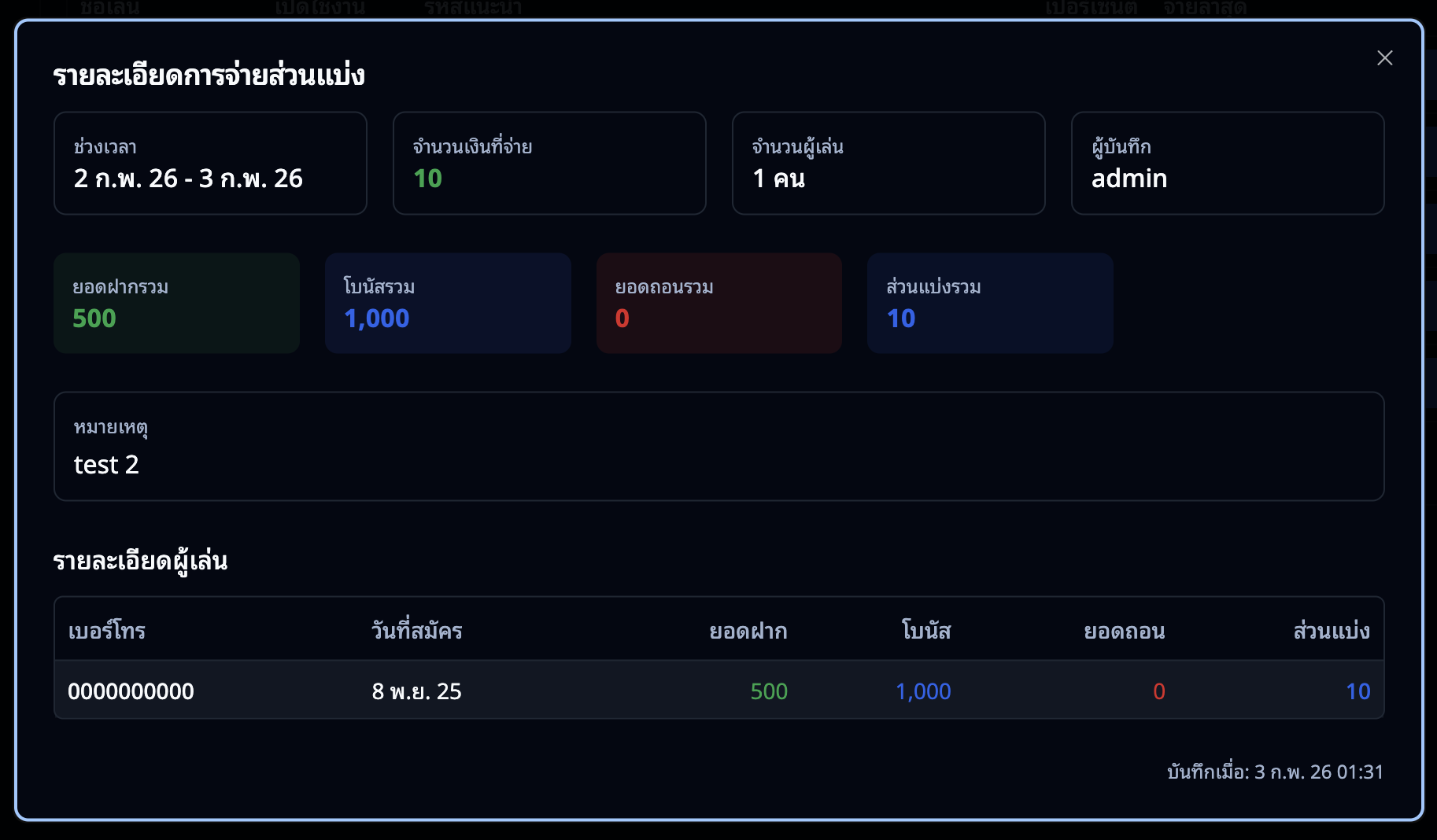Click the วันที่สมัคร column header
Image resolution: width=1437 pixels, height=840 pixels.
pyautogui.click(x=416, y=631)
